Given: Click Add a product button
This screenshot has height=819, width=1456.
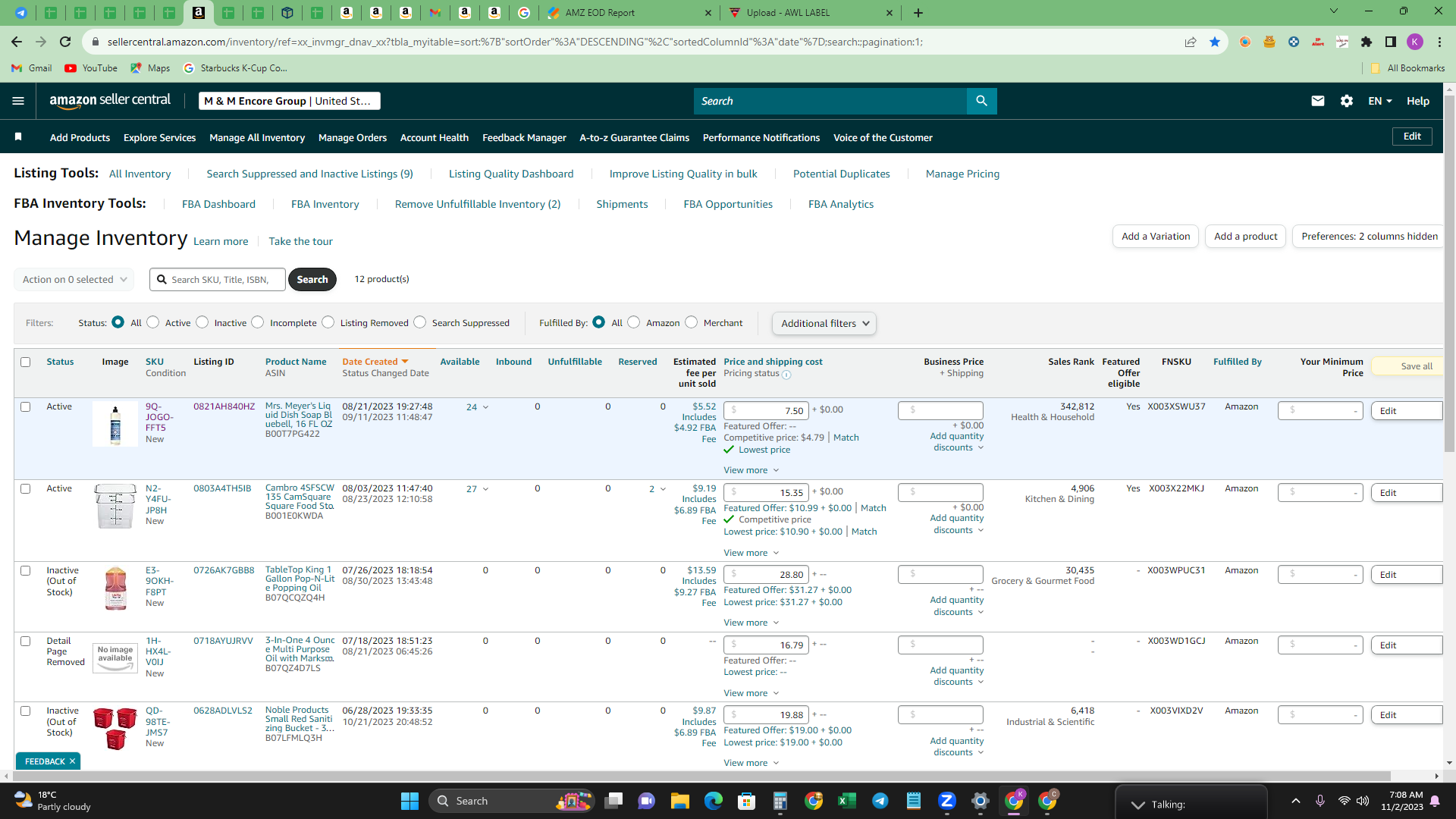Looking at the screenshot, I should pyautogui.click(x=1246, y=237).
